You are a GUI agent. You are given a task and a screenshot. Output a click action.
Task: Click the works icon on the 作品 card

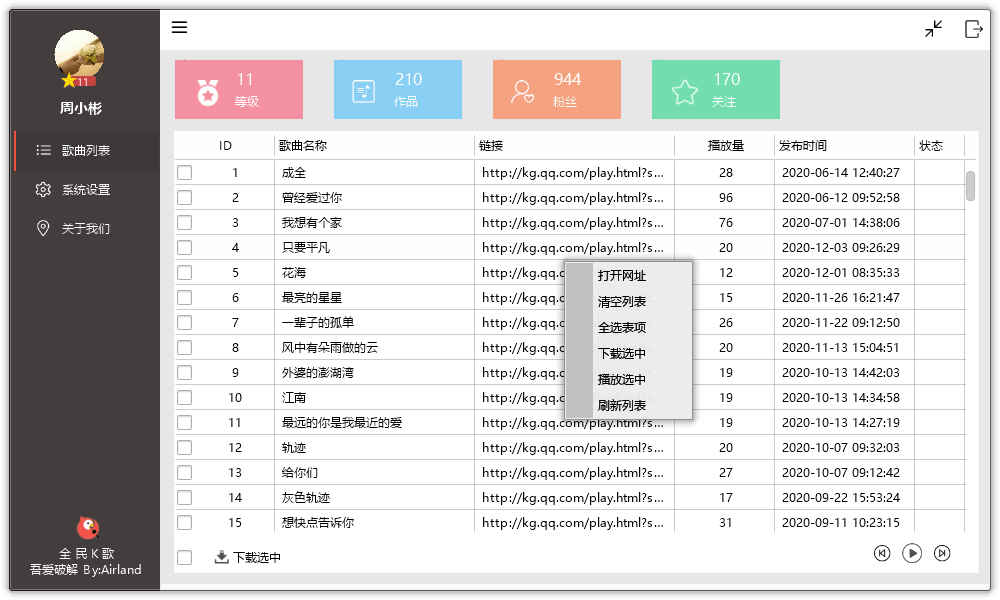pos(365,89)
